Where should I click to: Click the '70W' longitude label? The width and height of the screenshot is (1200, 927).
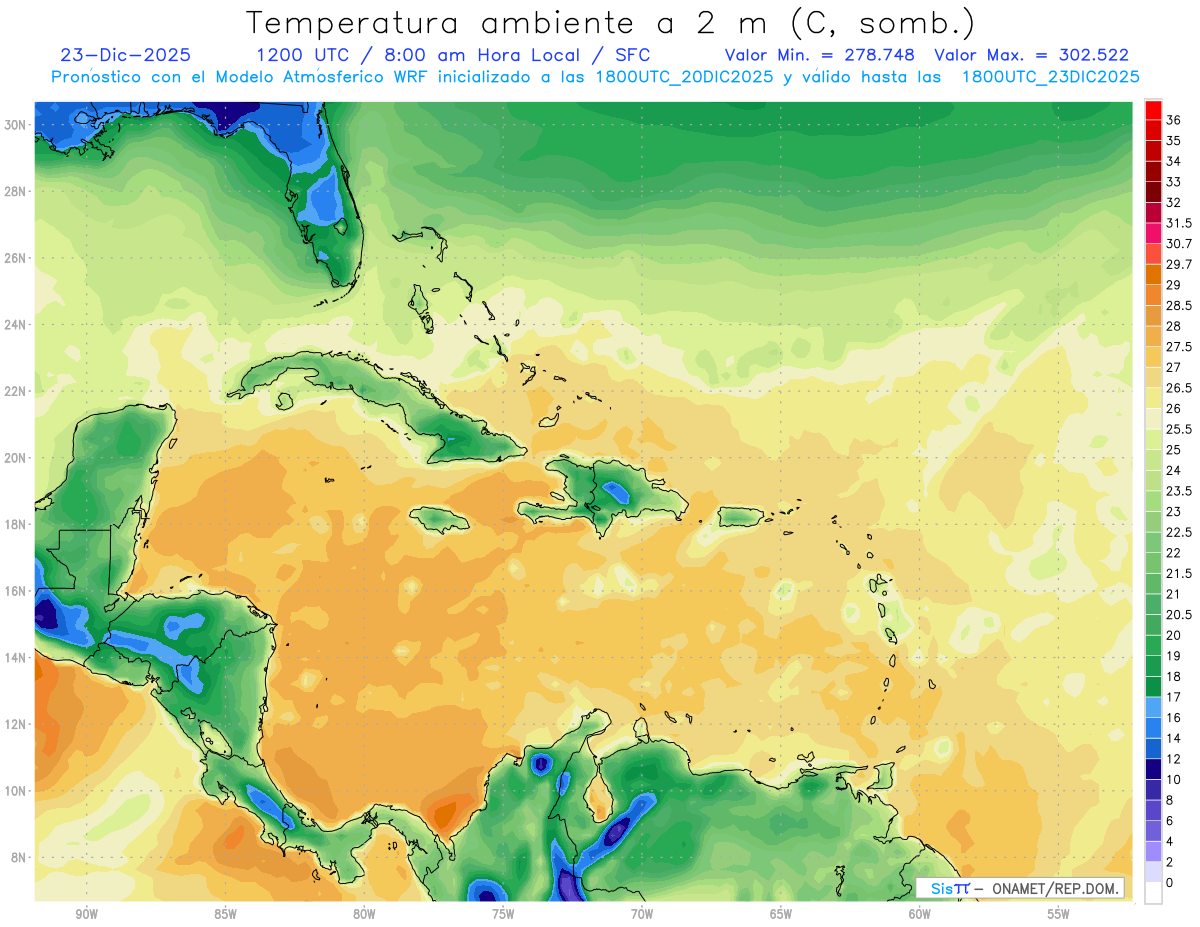point(642,915)
